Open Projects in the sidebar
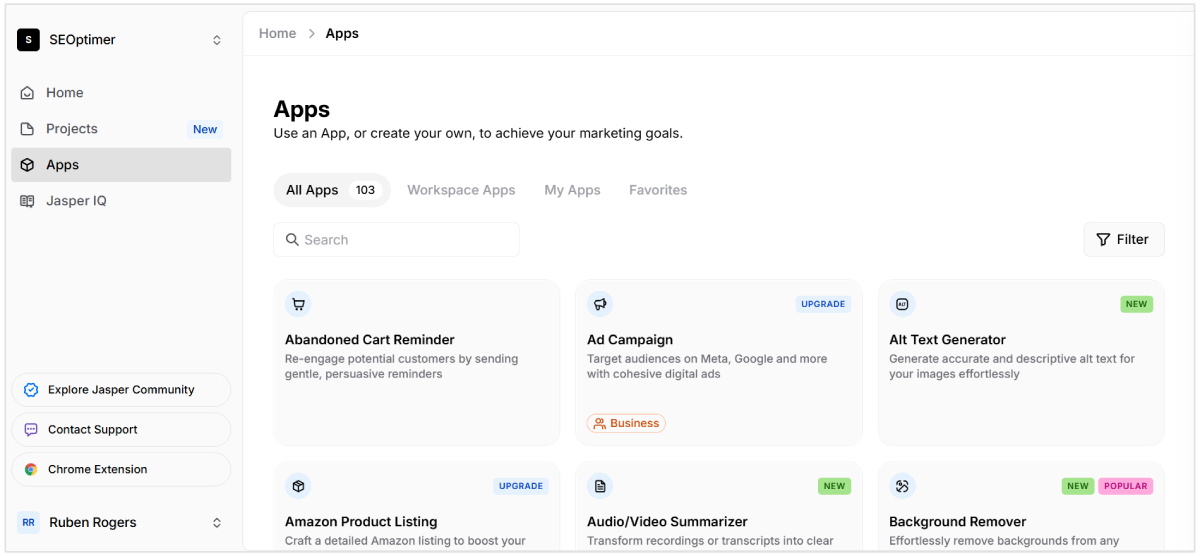 click(x=72, y=129)
